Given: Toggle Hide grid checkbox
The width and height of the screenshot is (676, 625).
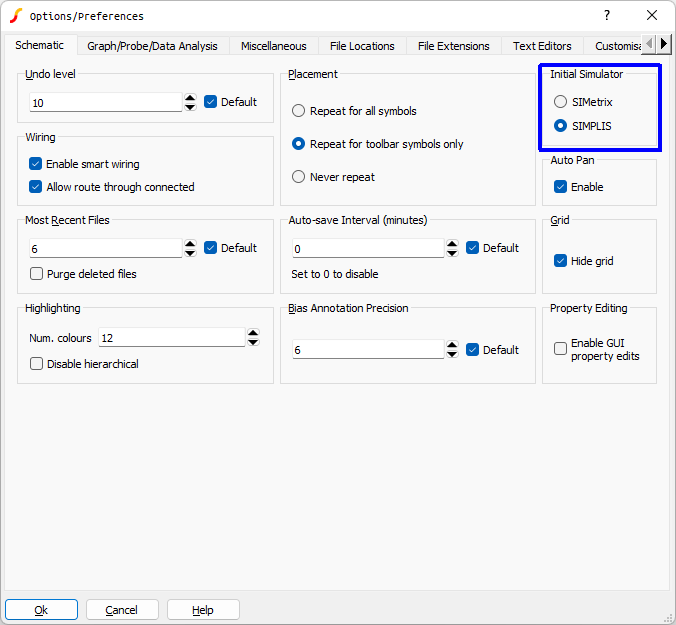Looking at the screenshot, I should (561, 261).
